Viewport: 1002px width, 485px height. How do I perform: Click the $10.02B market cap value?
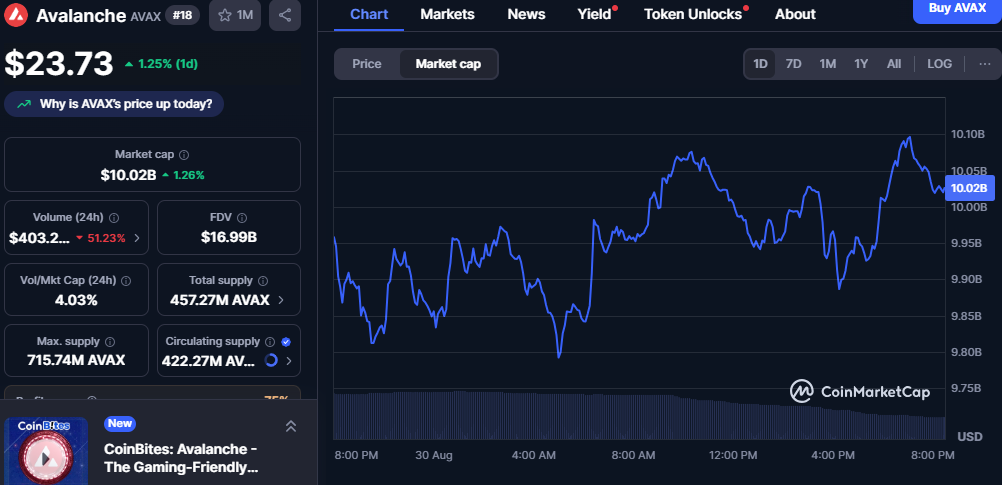[x=128, y=174]
